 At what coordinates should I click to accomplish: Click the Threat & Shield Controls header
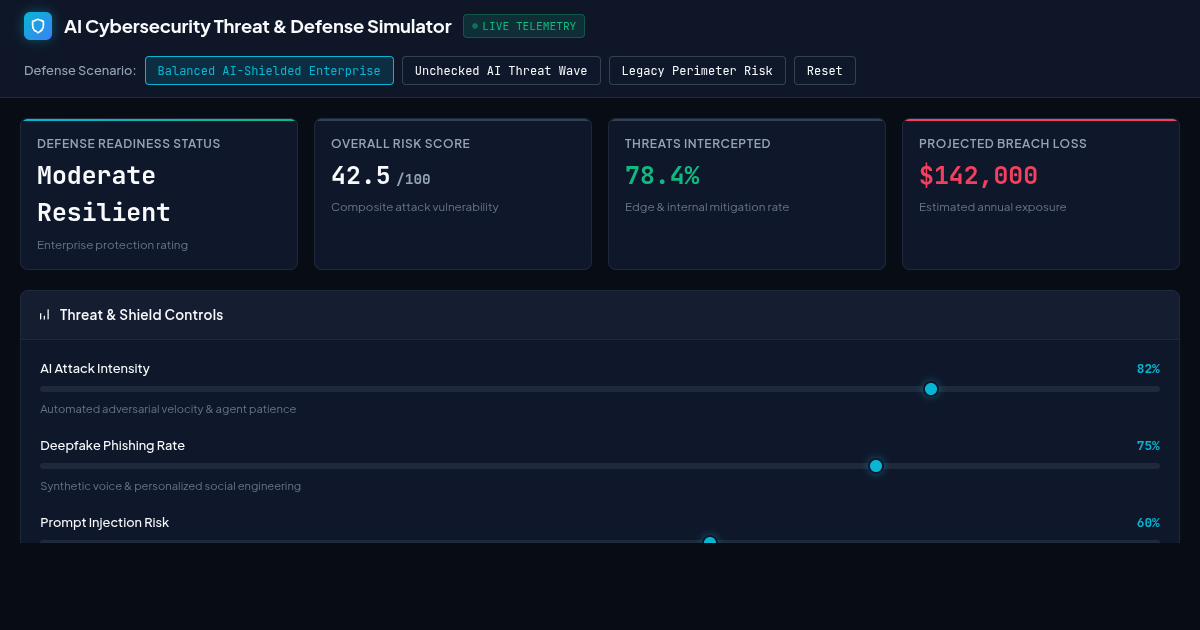600,315
